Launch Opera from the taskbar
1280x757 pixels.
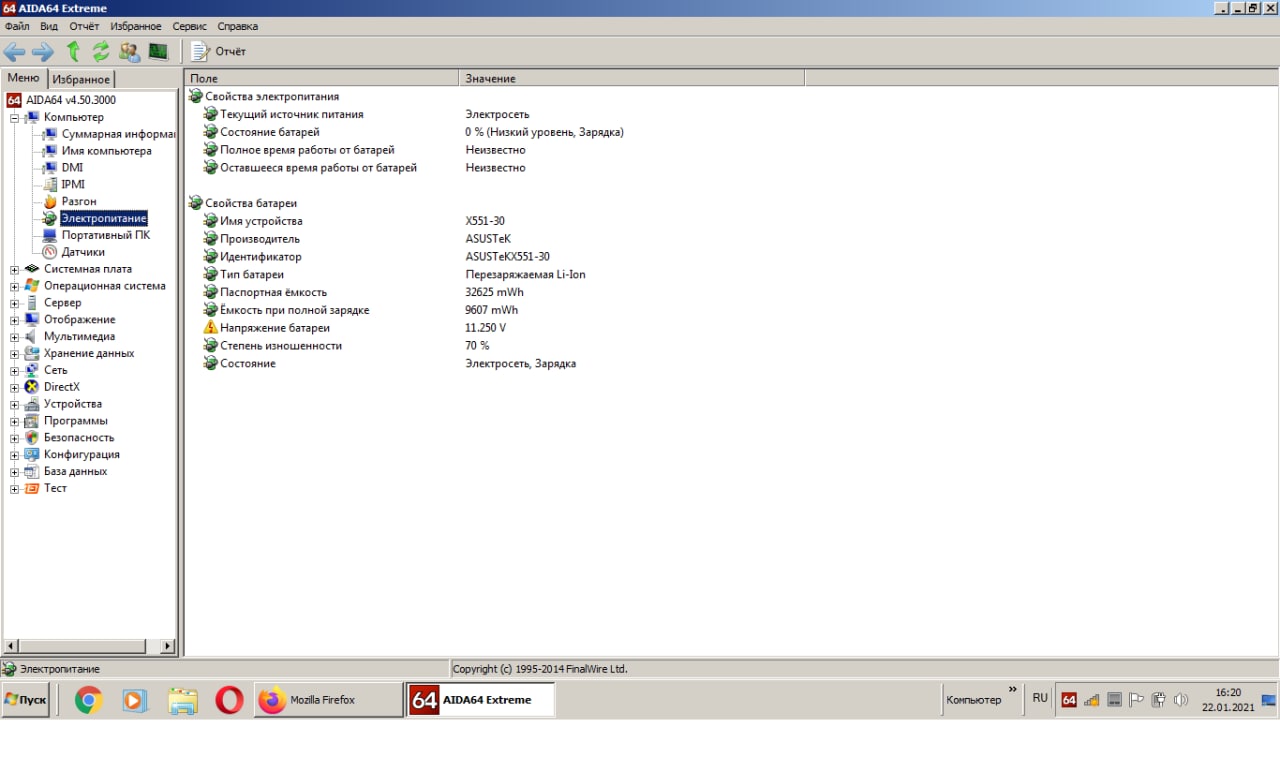pos(229,701)
